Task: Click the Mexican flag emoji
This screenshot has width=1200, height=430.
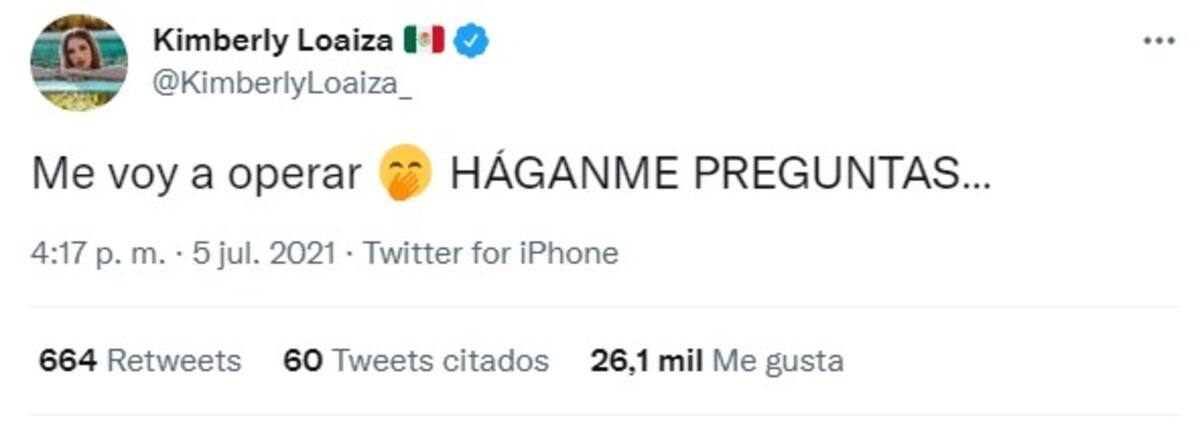Action: click(x=423, y=40)
